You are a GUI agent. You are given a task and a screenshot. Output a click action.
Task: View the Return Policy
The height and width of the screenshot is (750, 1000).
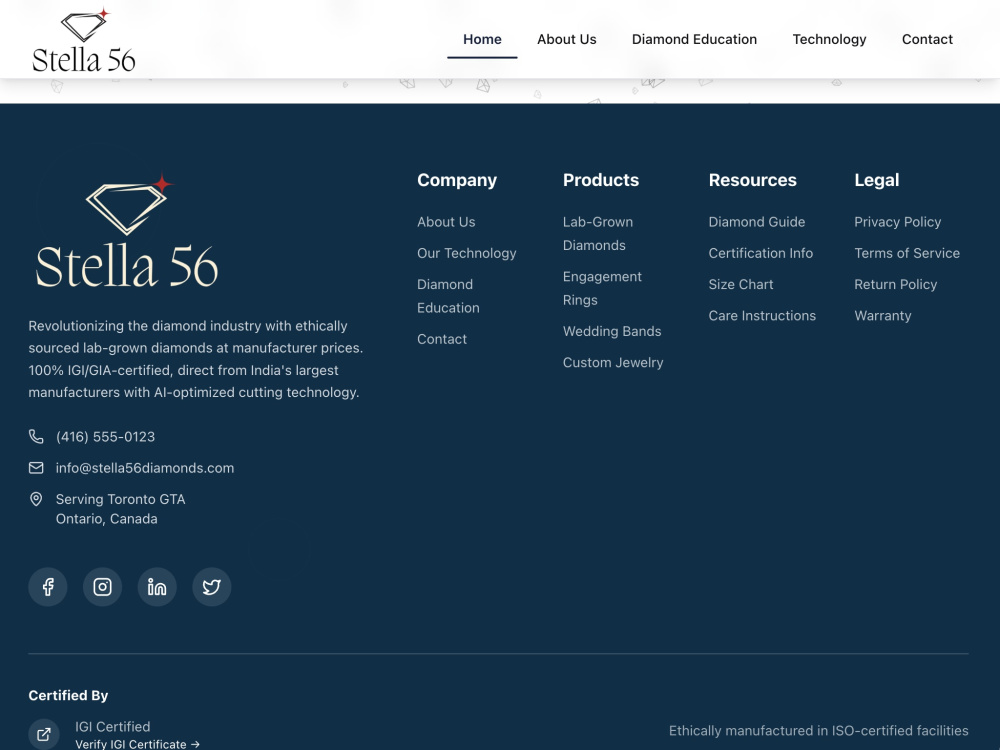895,284
